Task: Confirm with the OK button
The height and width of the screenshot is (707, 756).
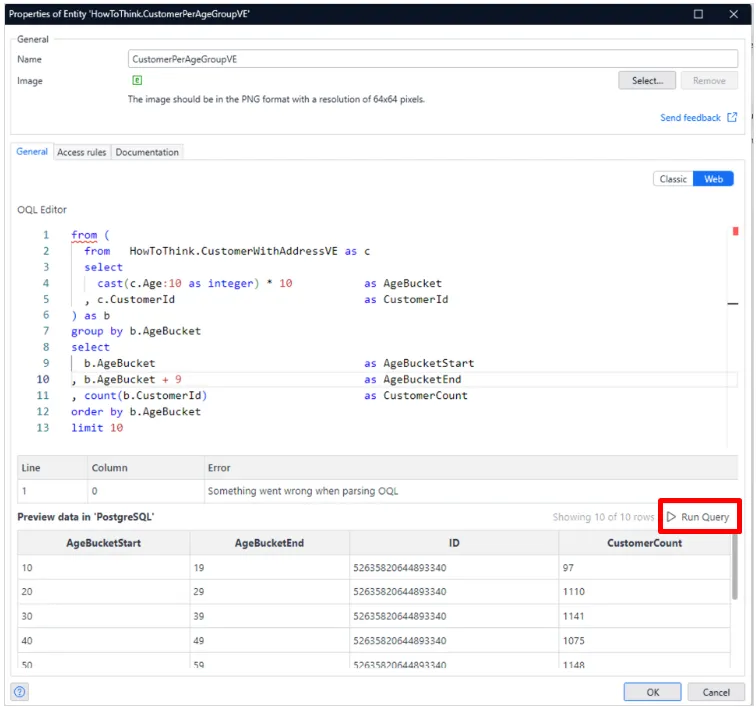Action: (x=652, y=692)
